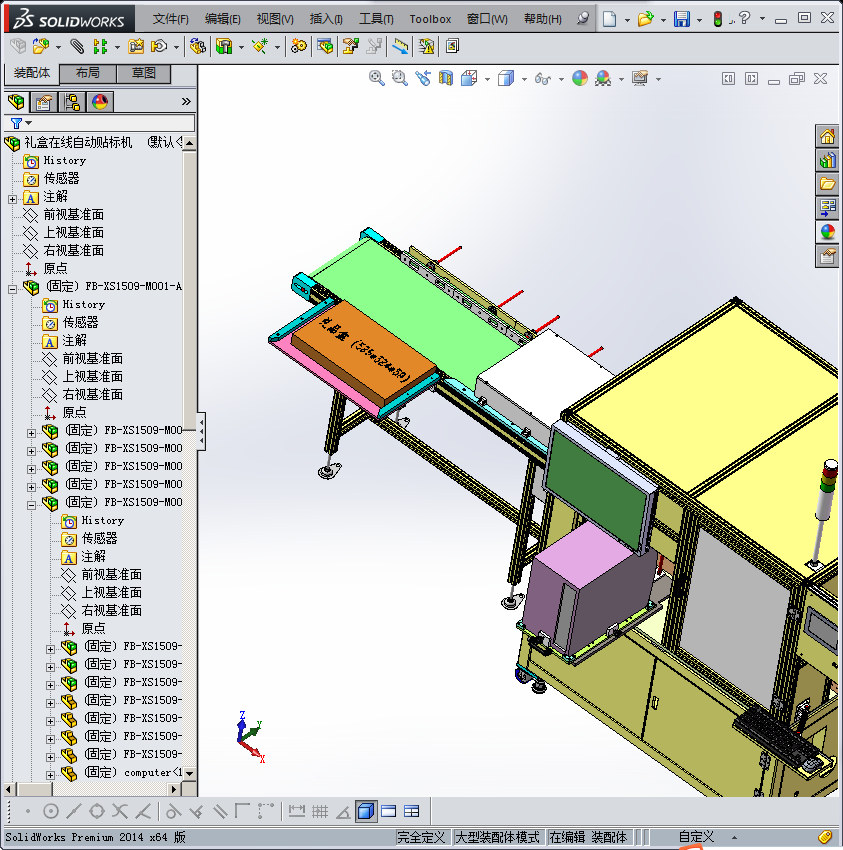The image size is (843, 850).
Task: Click the 完全定义 status bar entry
Action: (422, 837)
